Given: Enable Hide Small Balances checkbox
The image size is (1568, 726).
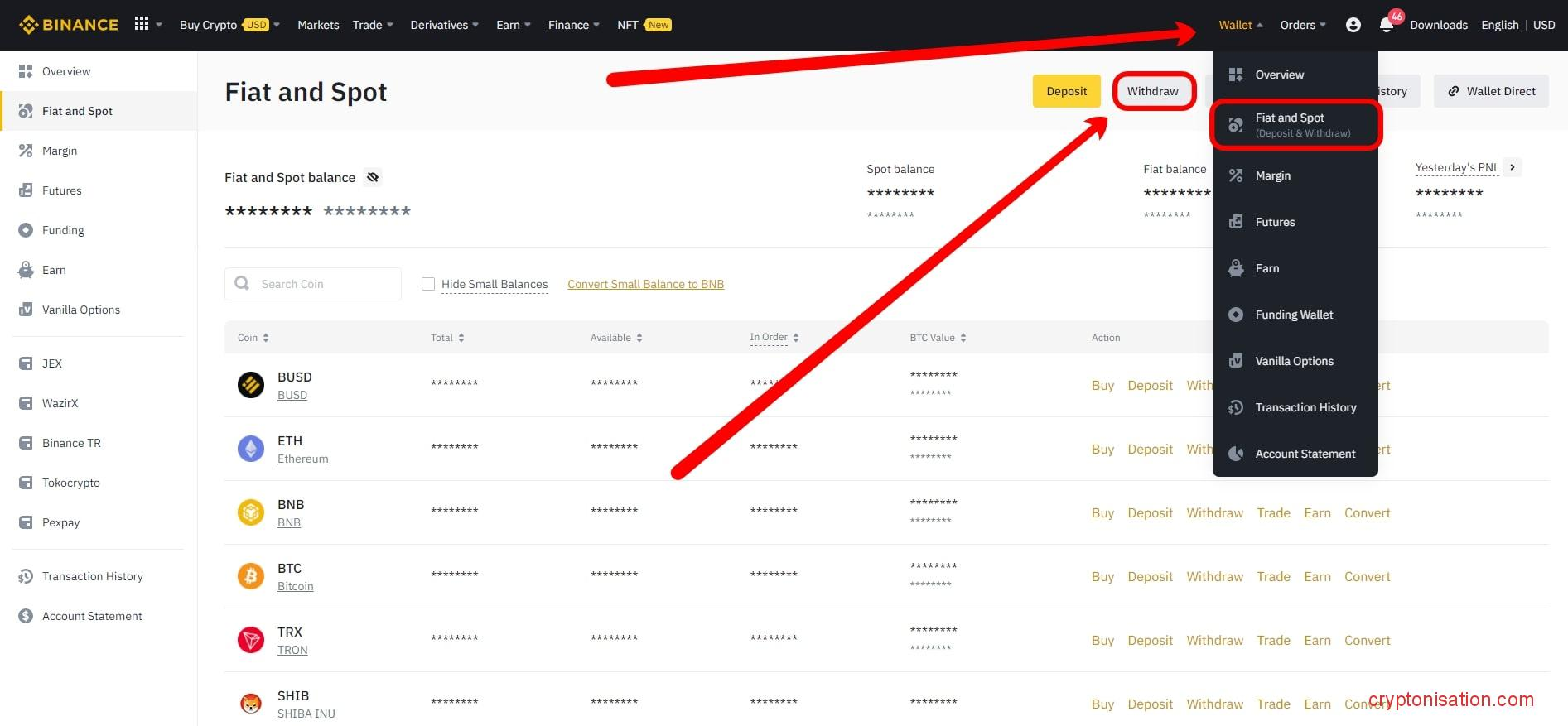Looking at the screenshot, I should click(428, 284).
